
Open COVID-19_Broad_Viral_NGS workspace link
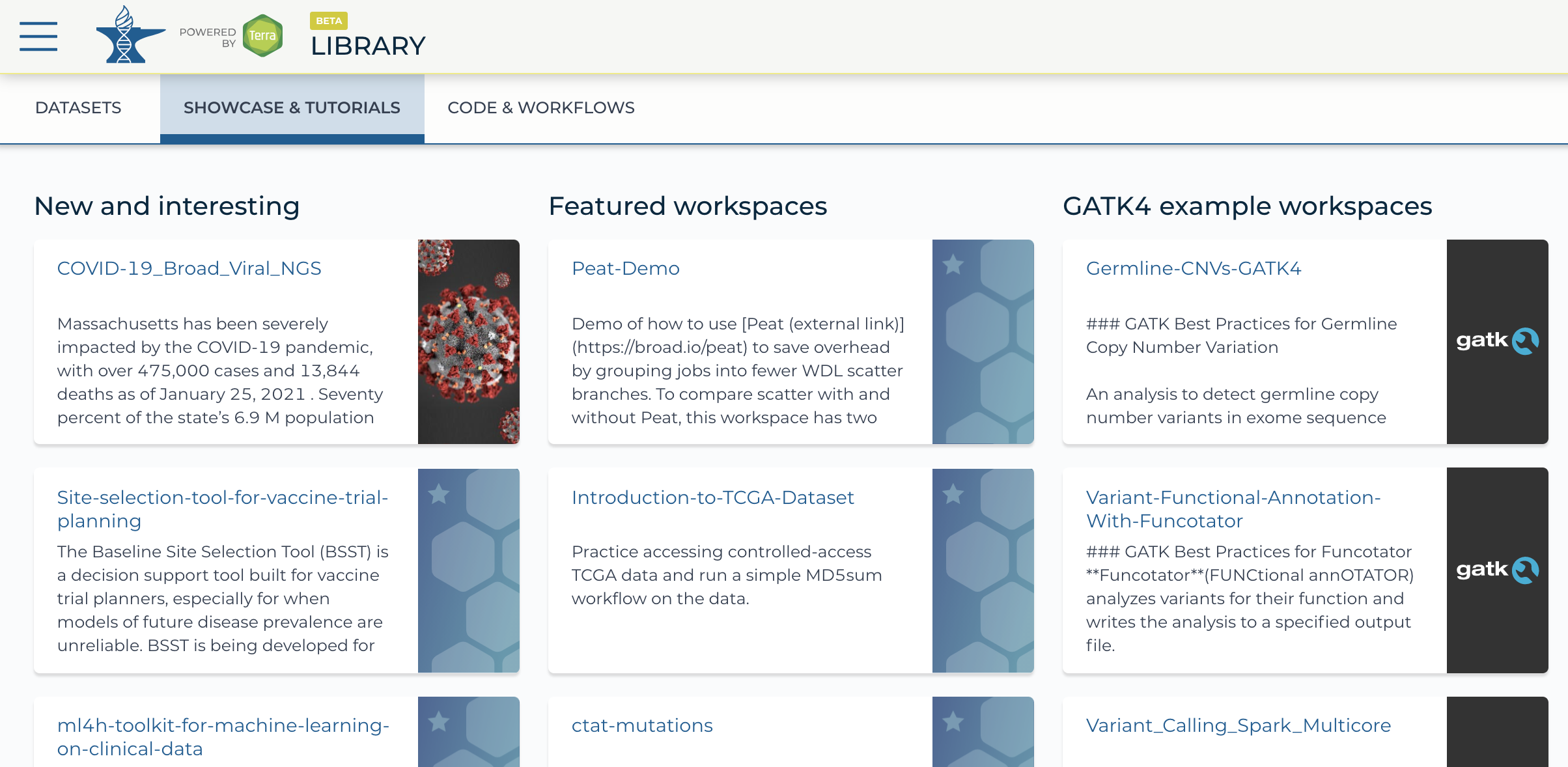click(x=189, y=268)
